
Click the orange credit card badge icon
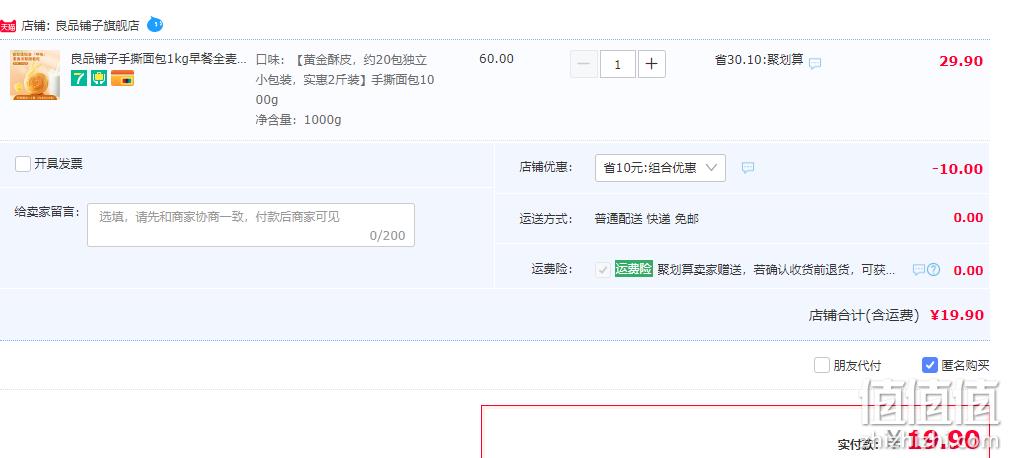[x=122, y=78]
